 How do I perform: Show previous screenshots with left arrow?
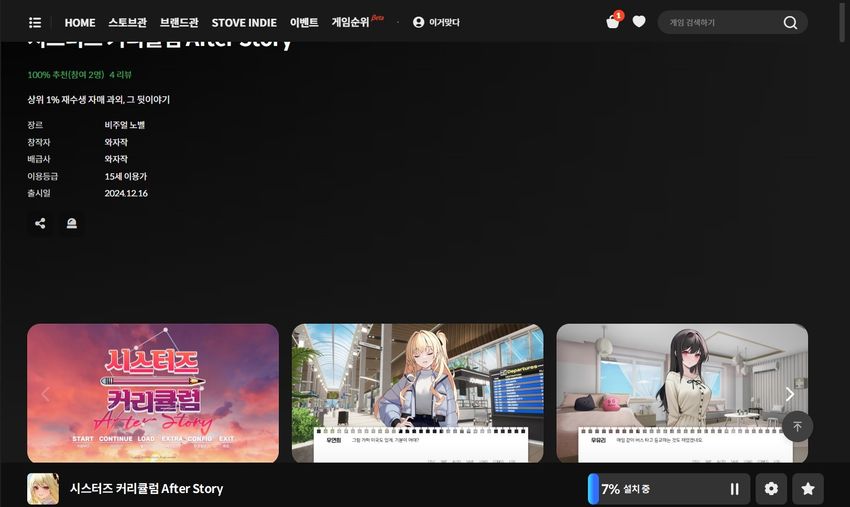click(x=46, y=394)
